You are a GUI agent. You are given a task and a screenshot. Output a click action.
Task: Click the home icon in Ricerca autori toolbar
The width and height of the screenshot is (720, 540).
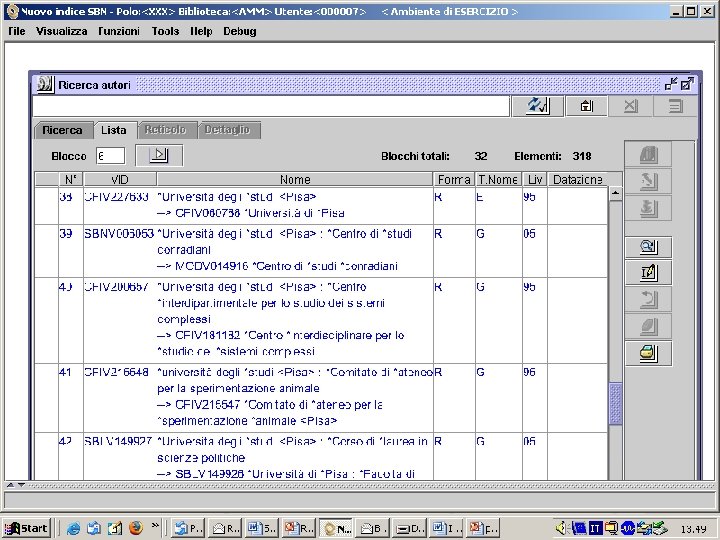(586, 106)
